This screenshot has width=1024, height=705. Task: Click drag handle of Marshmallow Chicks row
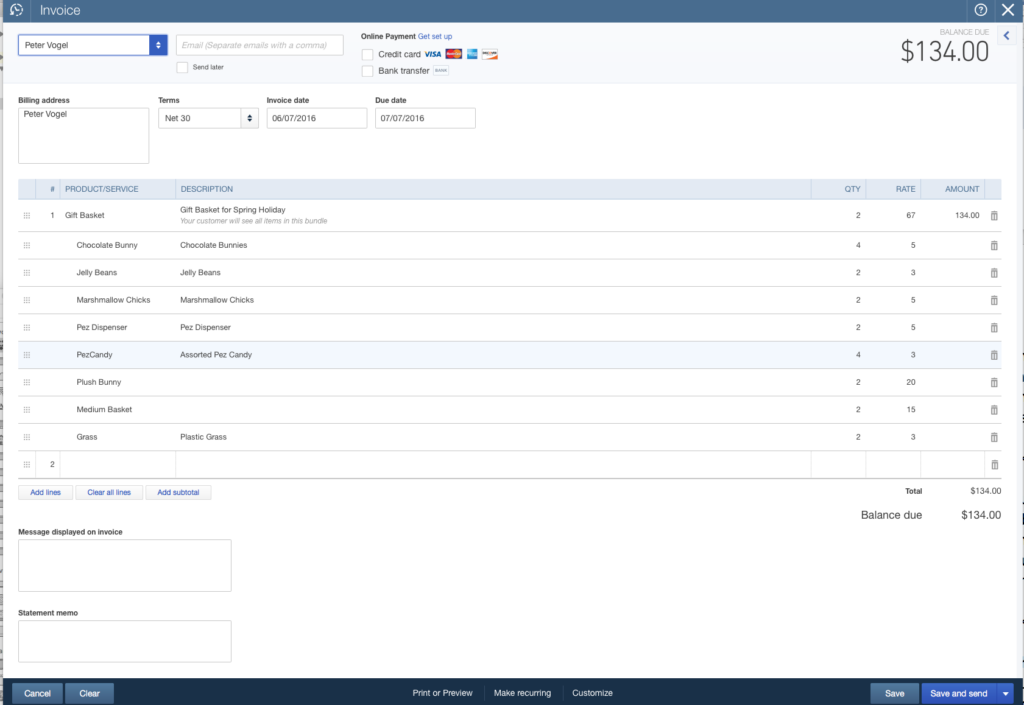[27, 300]
